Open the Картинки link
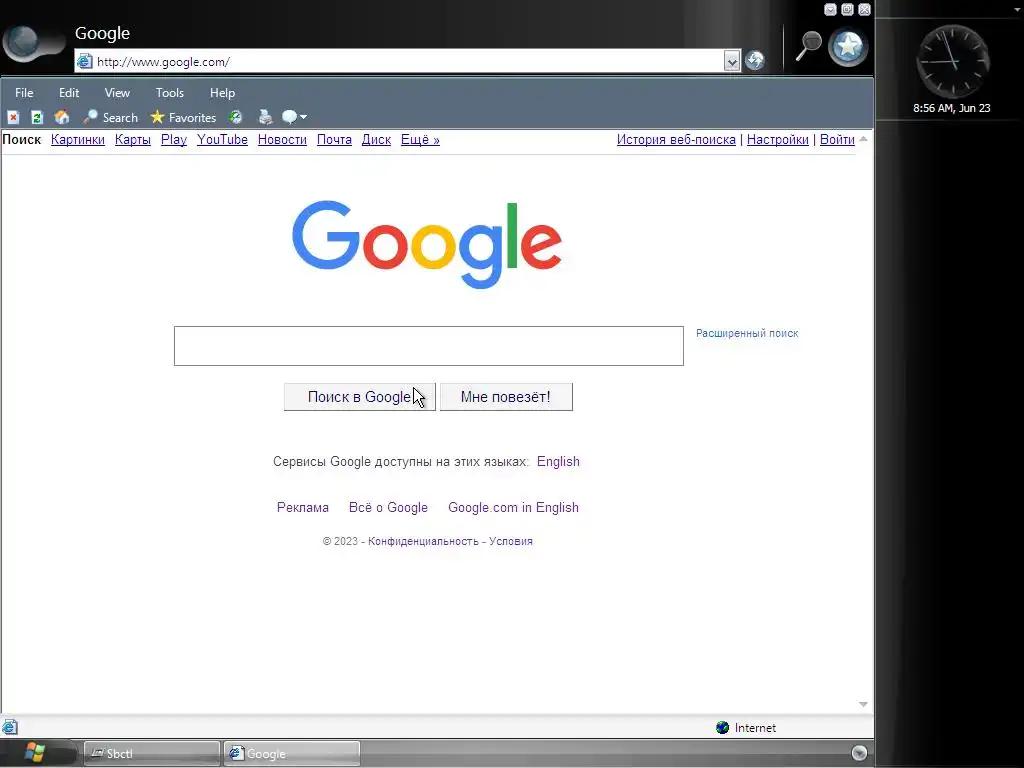This screenshot has width=1024, height=768. coord(78,140)
